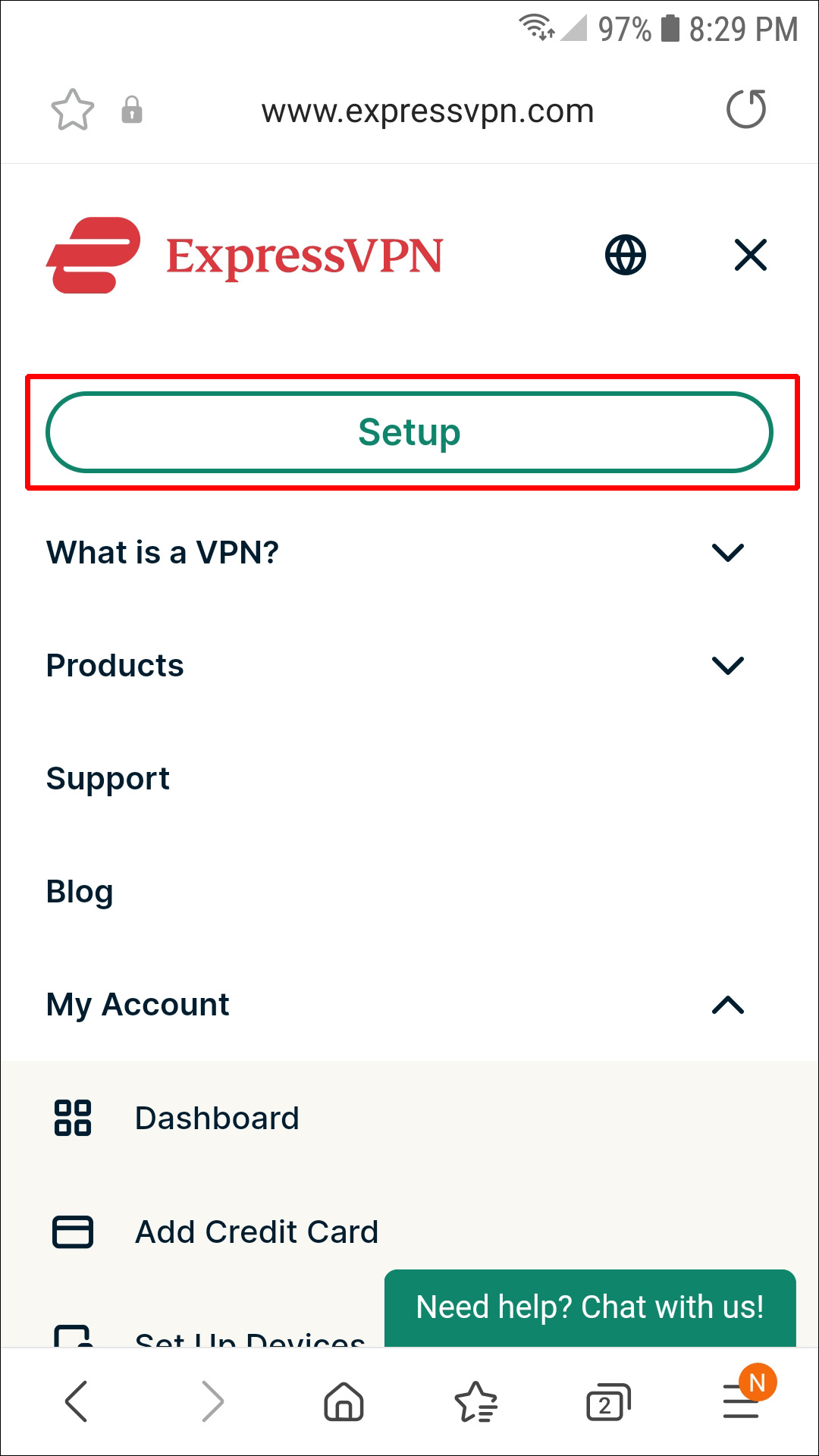The width and height of the screenshot is (819, 1456).
Task: Collapse the My Account section
Action: pyautogui.click(x=728, y=1005)
